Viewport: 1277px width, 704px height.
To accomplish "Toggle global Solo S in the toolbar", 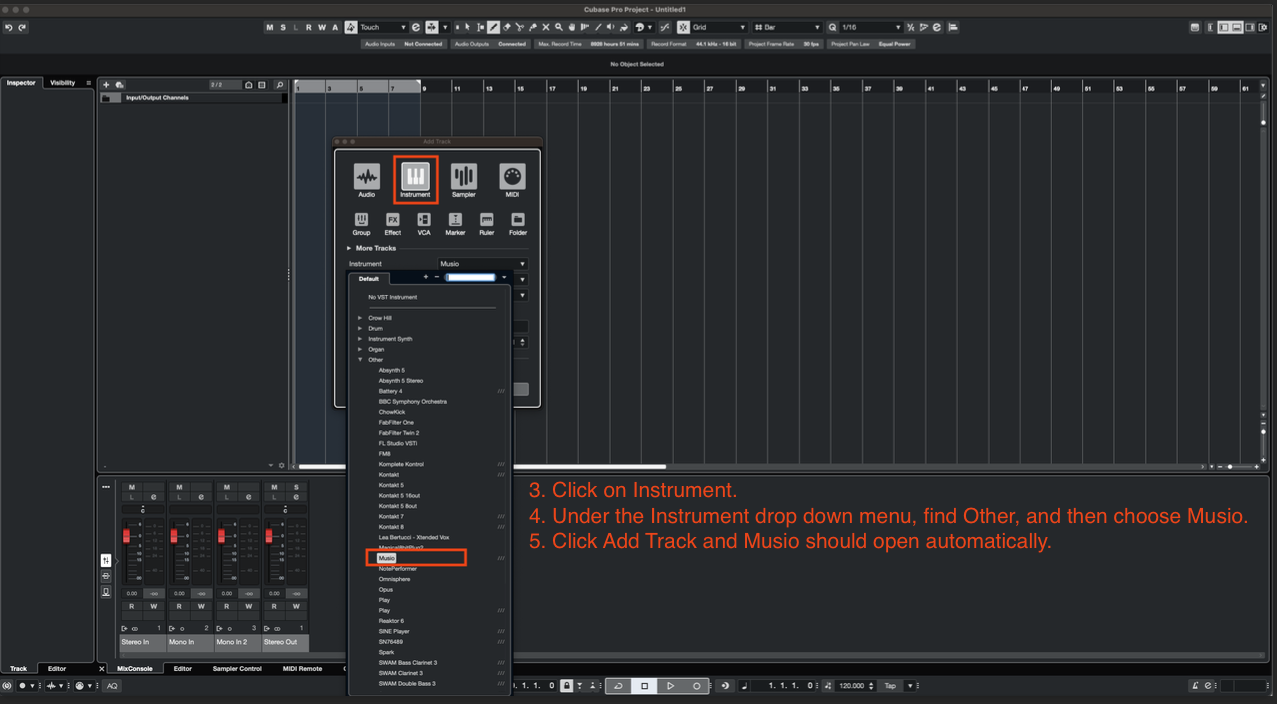I will (x=283, y=28).
